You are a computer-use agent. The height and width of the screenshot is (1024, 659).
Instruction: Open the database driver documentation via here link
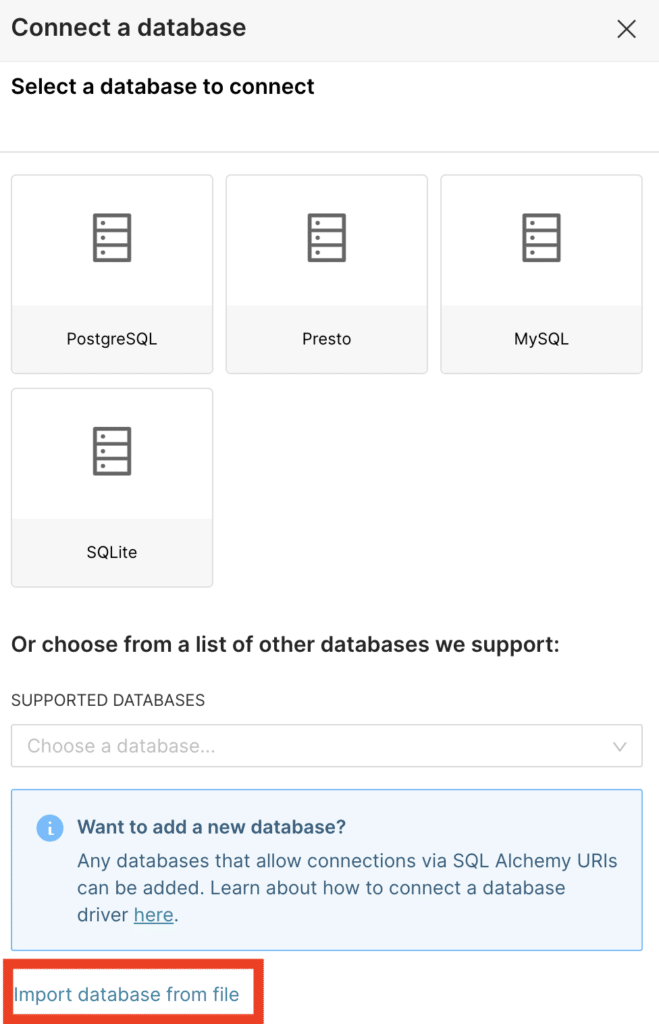[153, 914]
